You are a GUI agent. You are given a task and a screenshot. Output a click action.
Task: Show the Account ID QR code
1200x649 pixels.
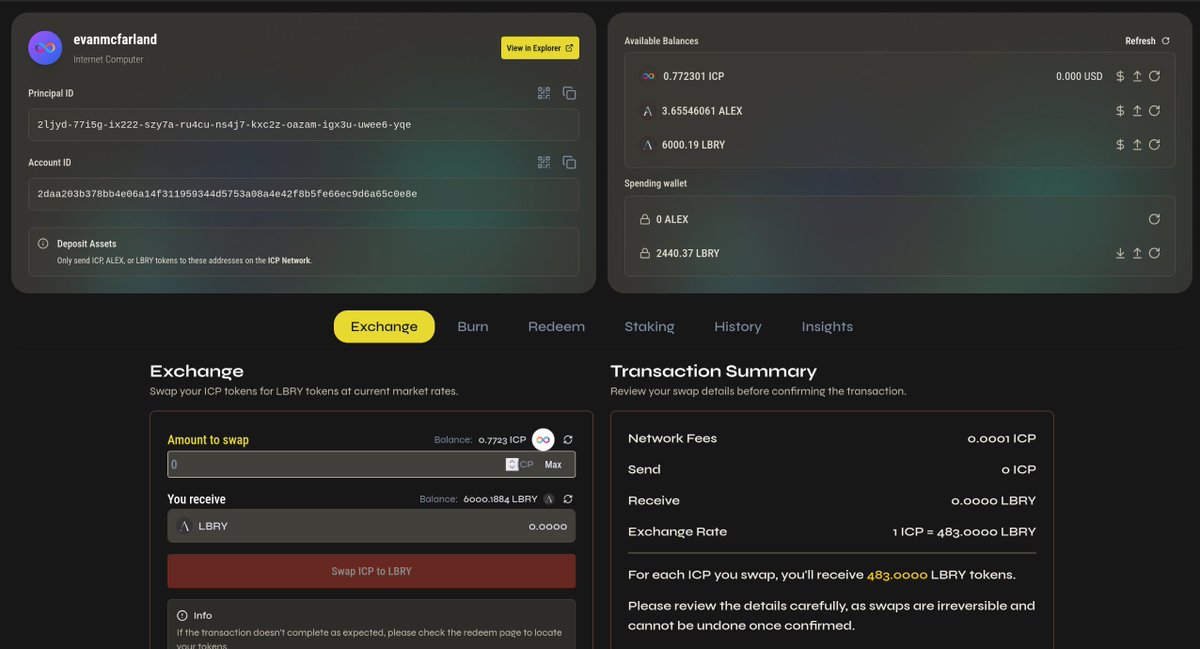pyautogui.click(x=544, y=162)
